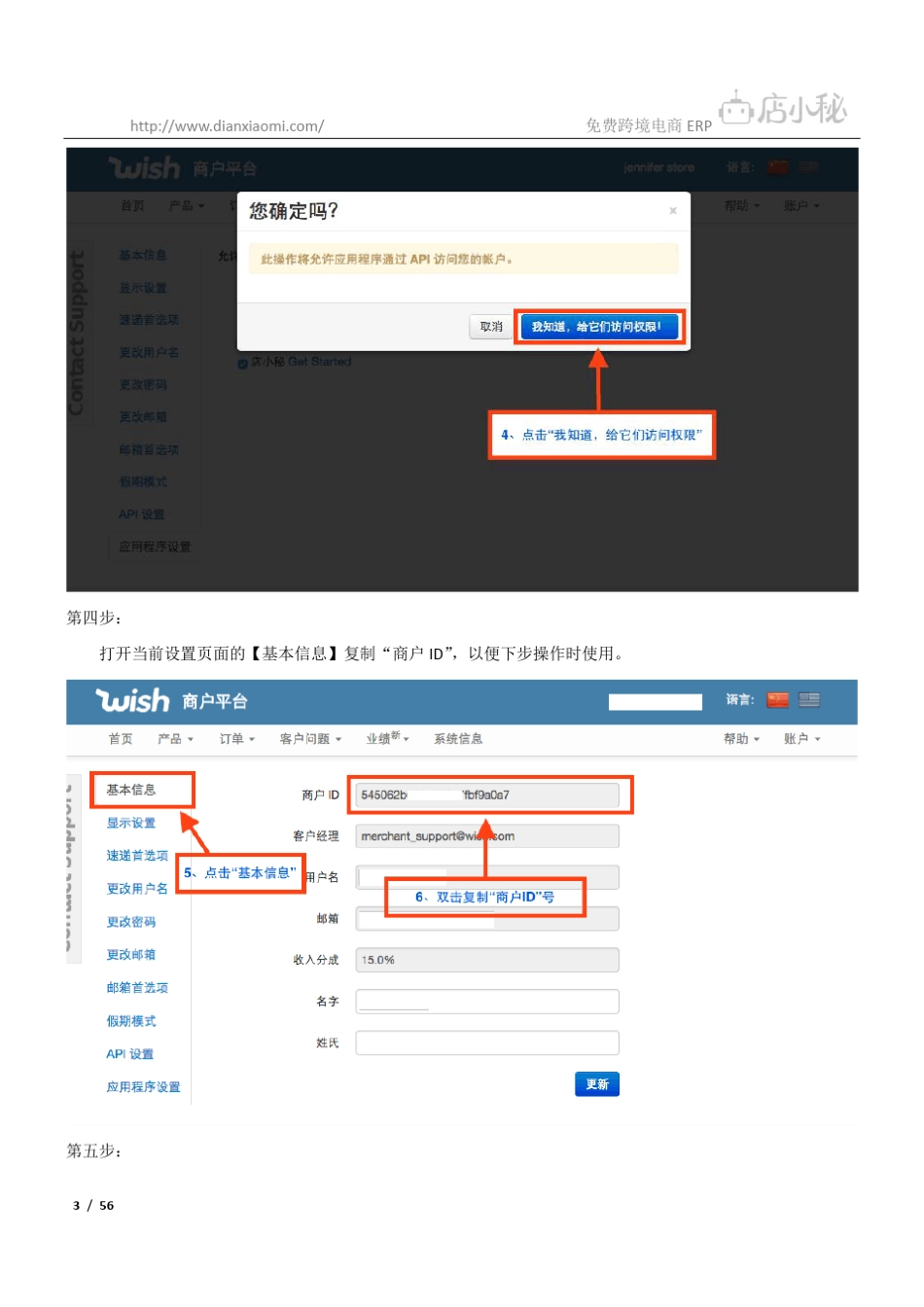The width and height of the screenshot is (924, 1307).
Task: Click the 姓氏 input field
Action: (x=487, y=1042)
